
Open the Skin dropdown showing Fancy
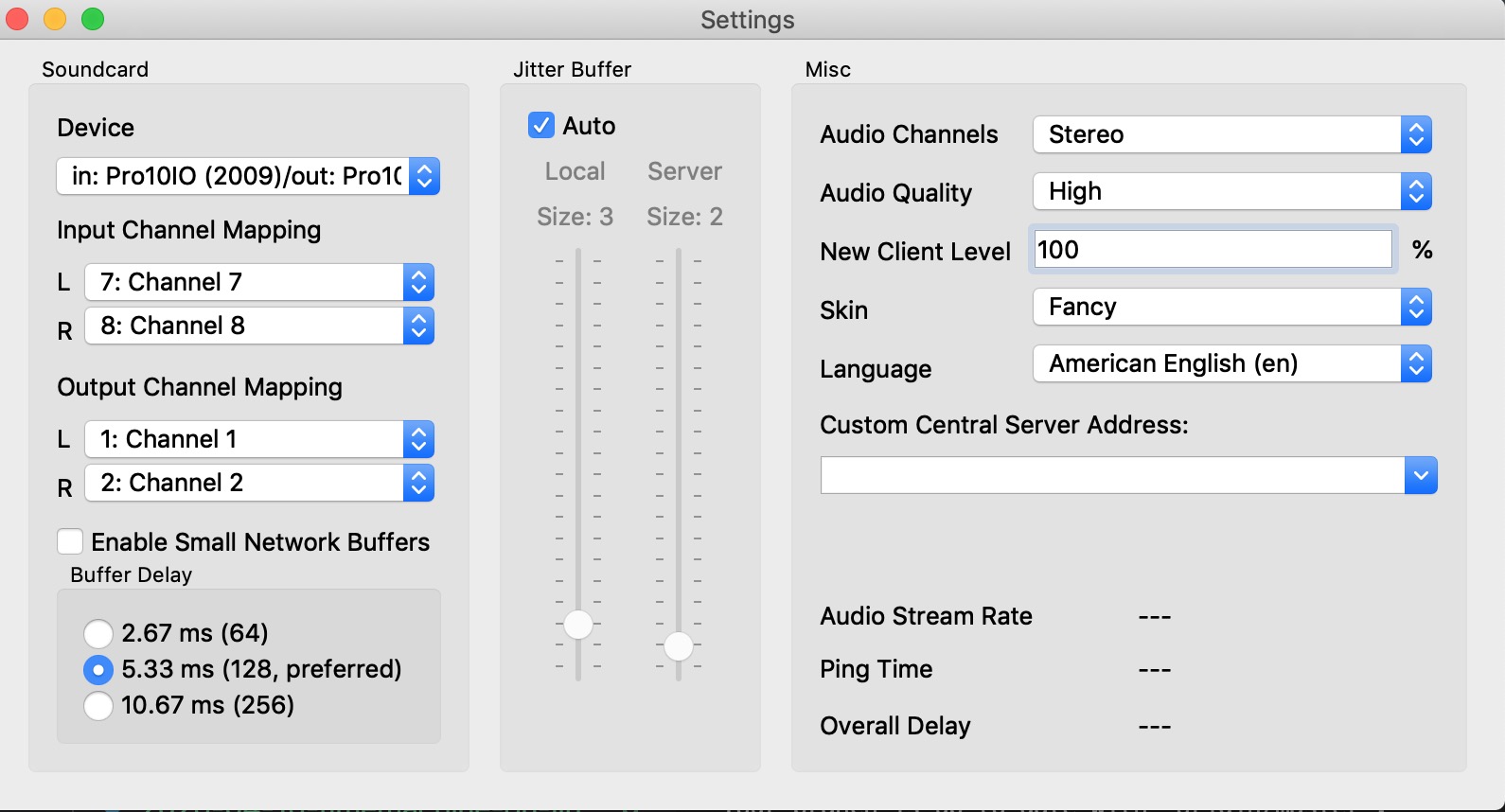(x=1232, y=307)
